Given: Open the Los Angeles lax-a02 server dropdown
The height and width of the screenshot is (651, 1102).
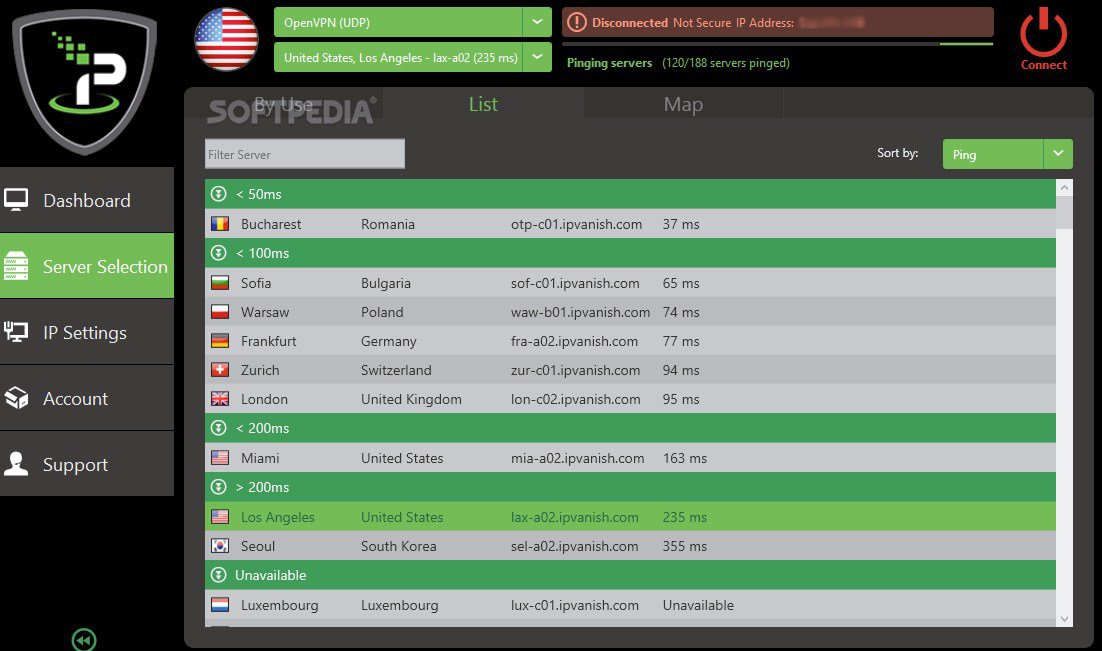Looking at the screenshot, I should click(x=537, y=57).
